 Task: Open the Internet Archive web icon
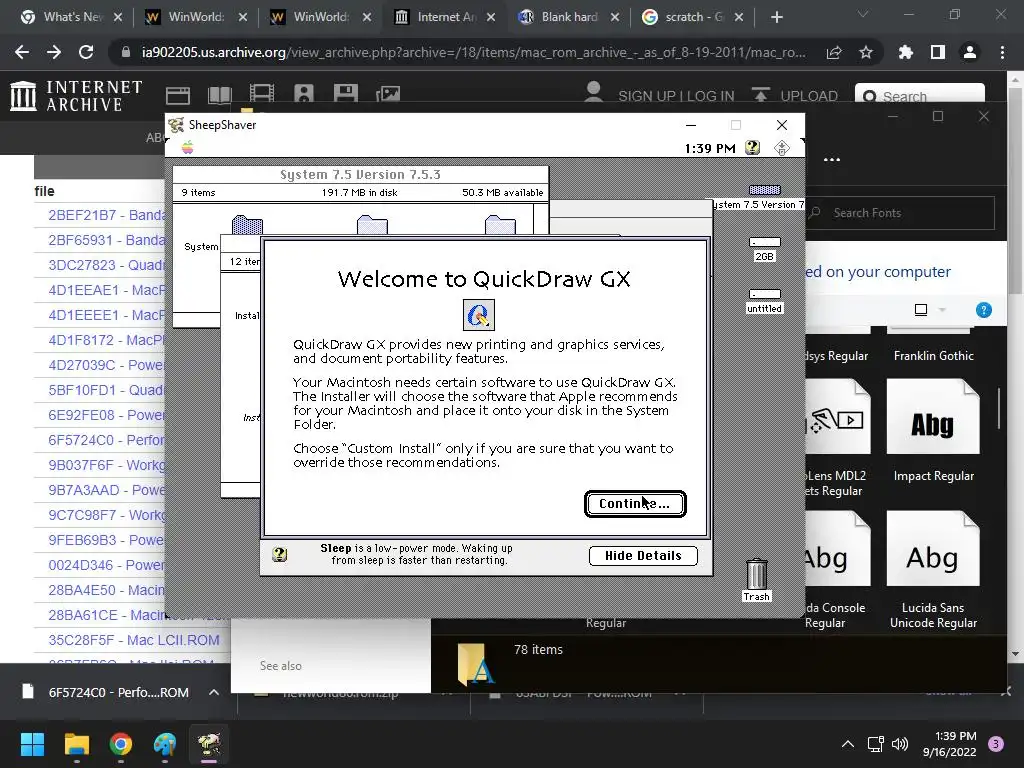tap(178, 95)
